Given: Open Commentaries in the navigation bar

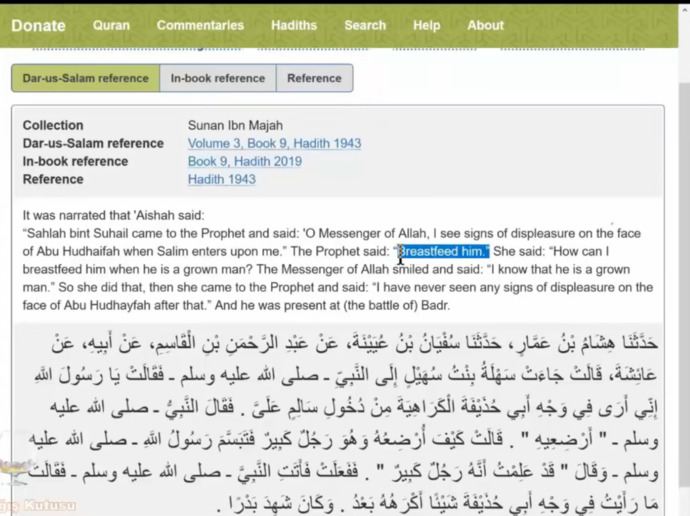Looking at the screenshot, I should [200, 26].
